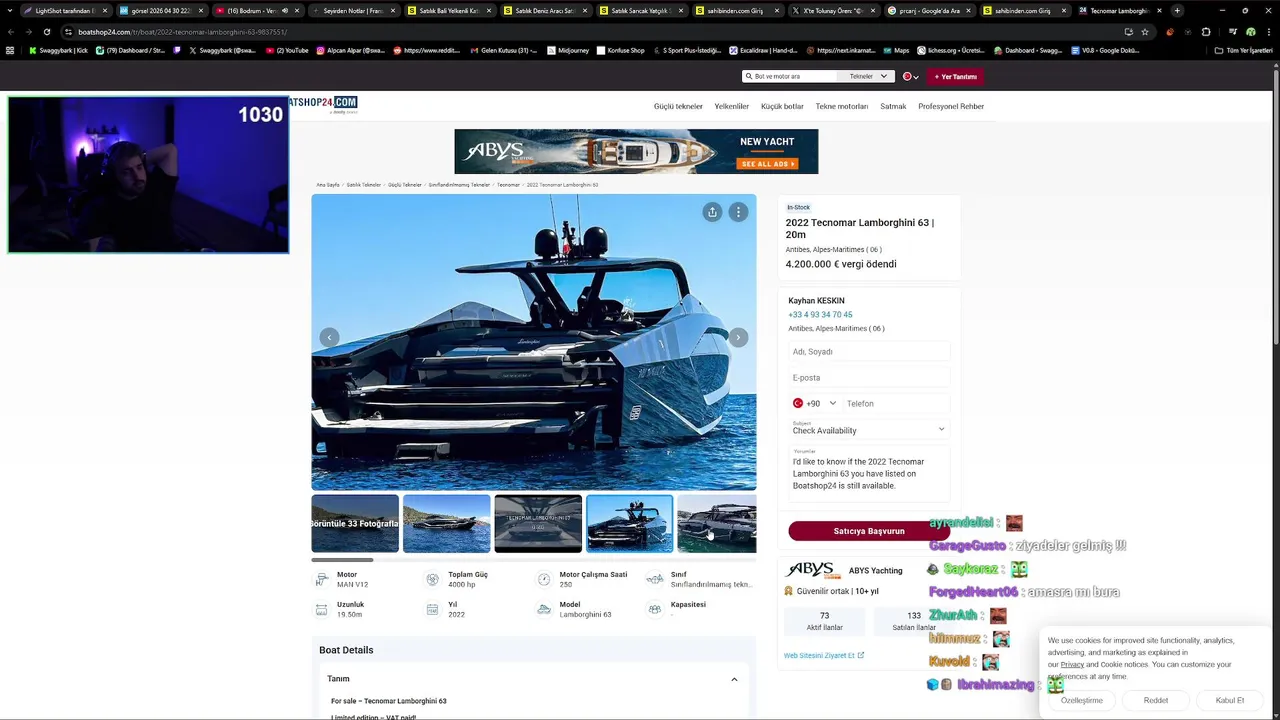This screenshot has height=720, width=1280.
Task: Click Kabul Et on cookie banner
Action: point(1230,700)
